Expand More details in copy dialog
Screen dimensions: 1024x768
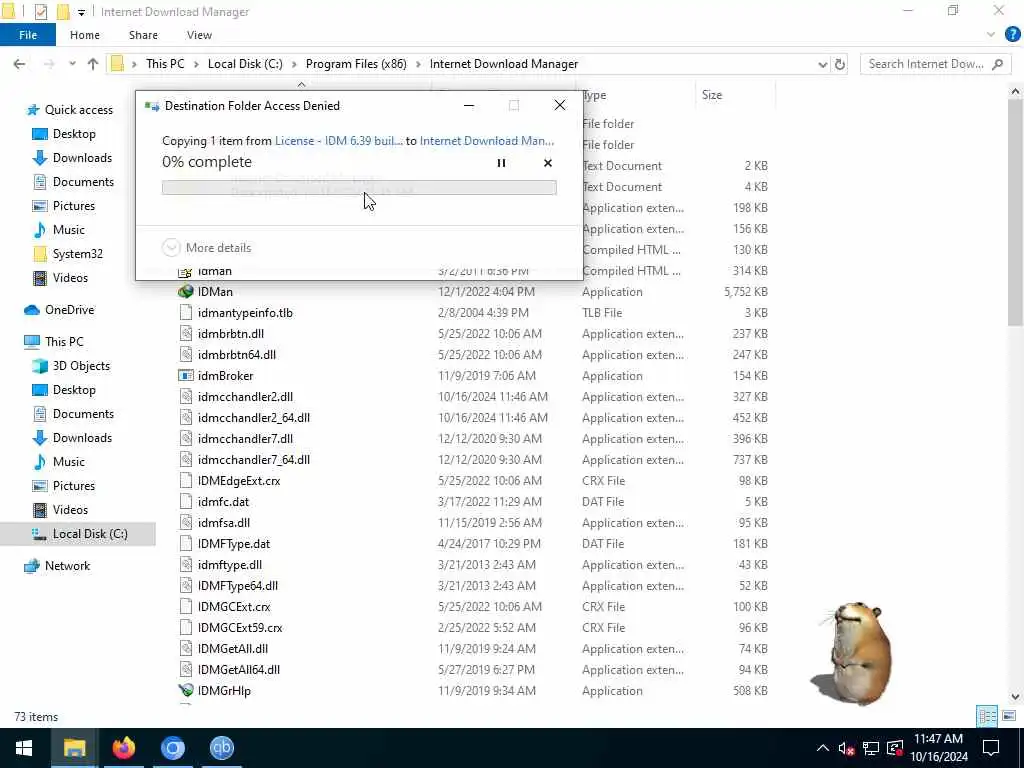coord(206,248)
